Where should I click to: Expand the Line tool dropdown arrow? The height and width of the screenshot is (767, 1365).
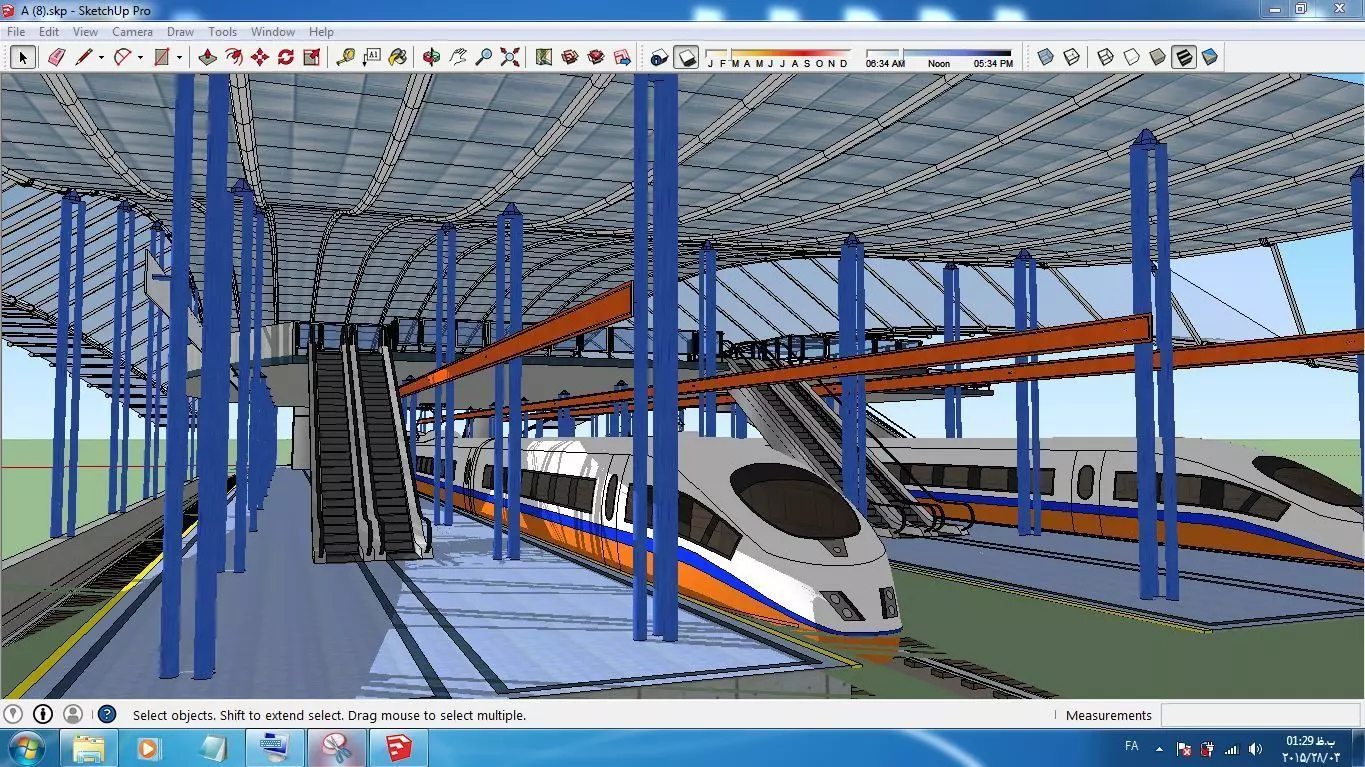point(101,57)
